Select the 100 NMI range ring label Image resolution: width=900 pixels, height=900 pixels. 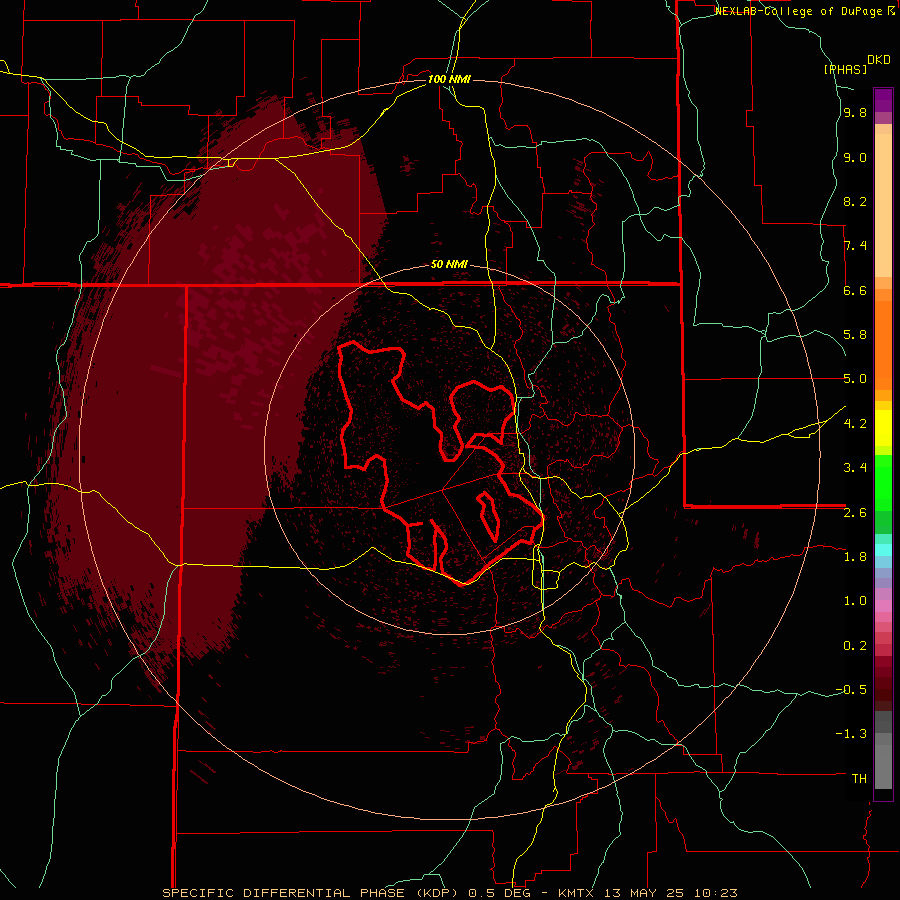[x=449, y=79]
